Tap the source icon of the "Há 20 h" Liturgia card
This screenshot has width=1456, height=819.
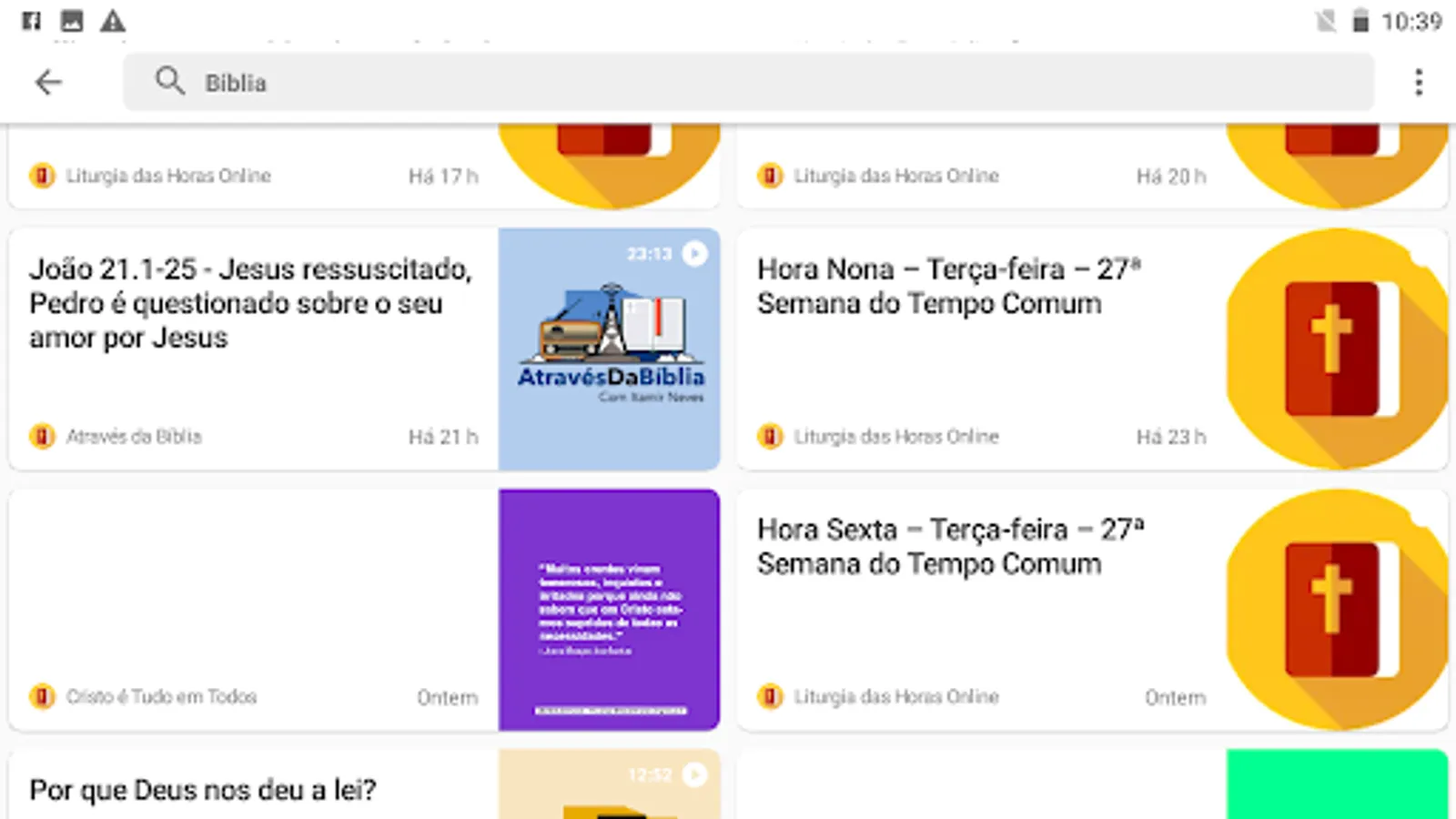[770, 176]
